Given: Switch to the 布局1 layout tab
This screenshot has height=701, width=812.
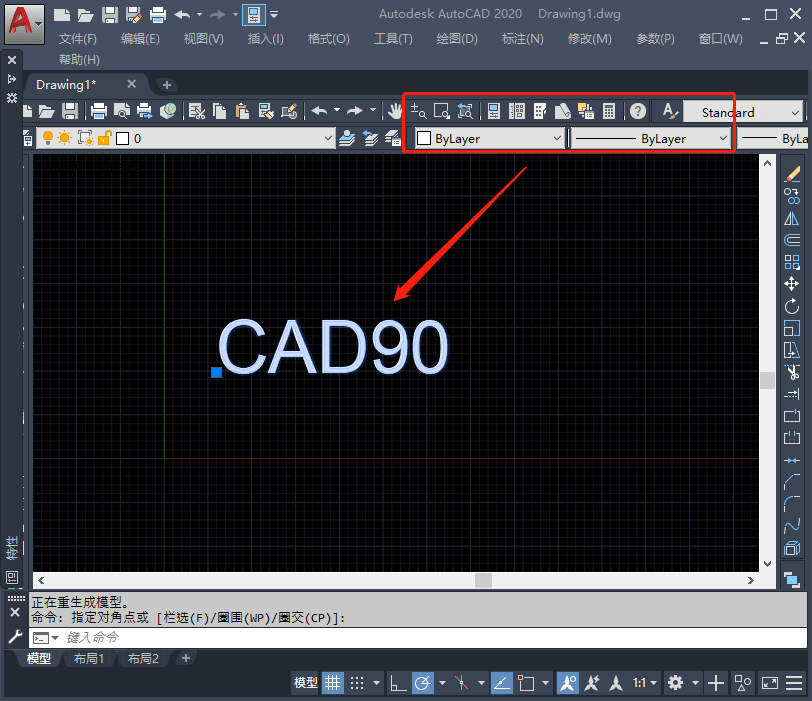Looking at the screenshot, I should click(x=88, y=658).
